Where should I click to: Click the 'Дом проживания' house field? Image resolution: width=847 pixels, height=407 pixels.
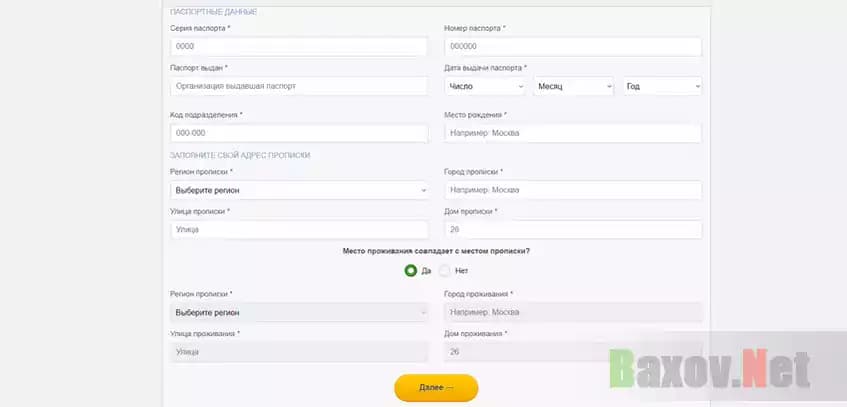[x=572, y=352]
